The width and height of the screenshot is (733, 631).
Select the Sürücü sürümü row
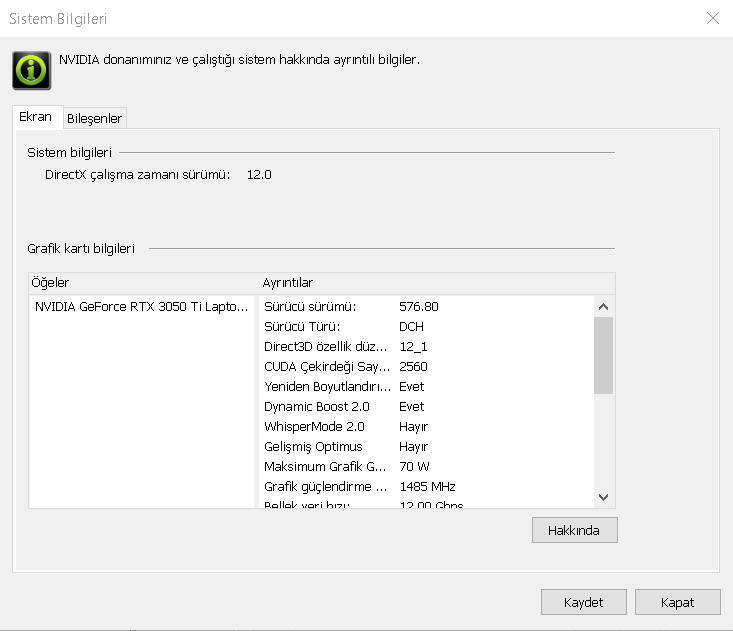pos(426,307)
